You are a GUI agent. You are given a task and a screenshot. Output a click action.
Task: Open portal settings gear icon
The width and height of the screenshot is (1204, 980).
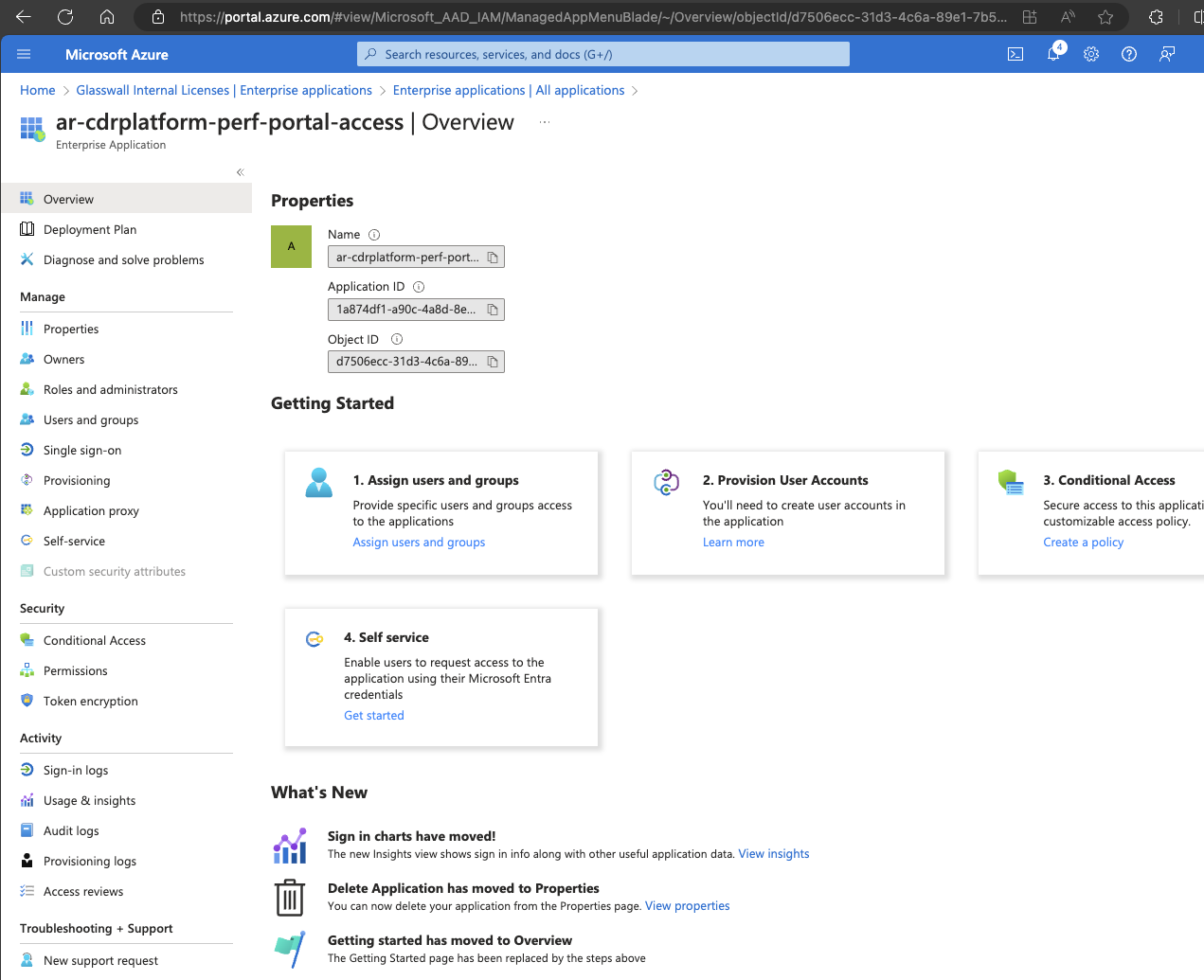coord(1091,55)
